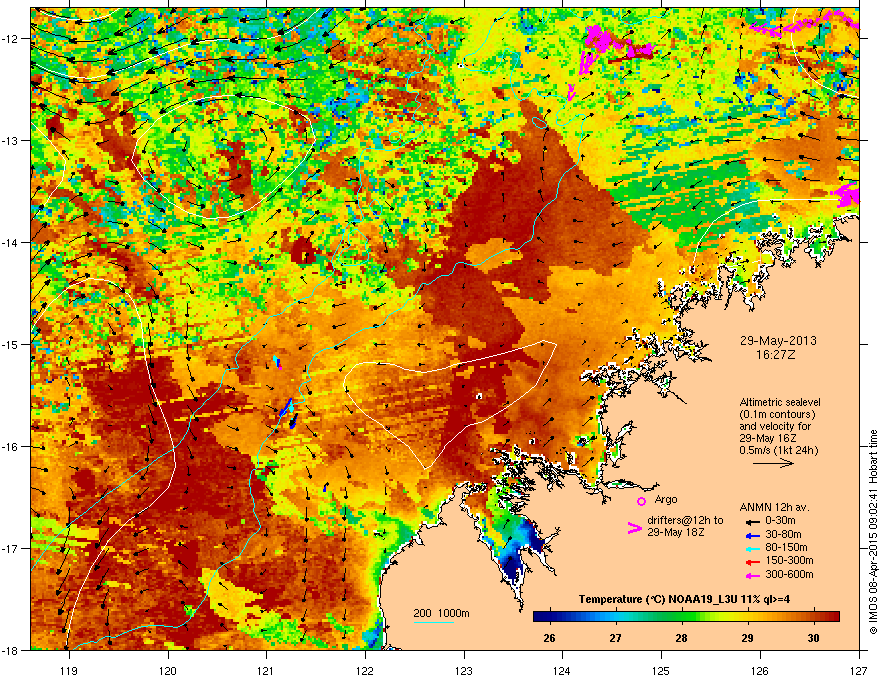Click the "300-600m" depth label

pyautogui.click(x=789, y=574)
